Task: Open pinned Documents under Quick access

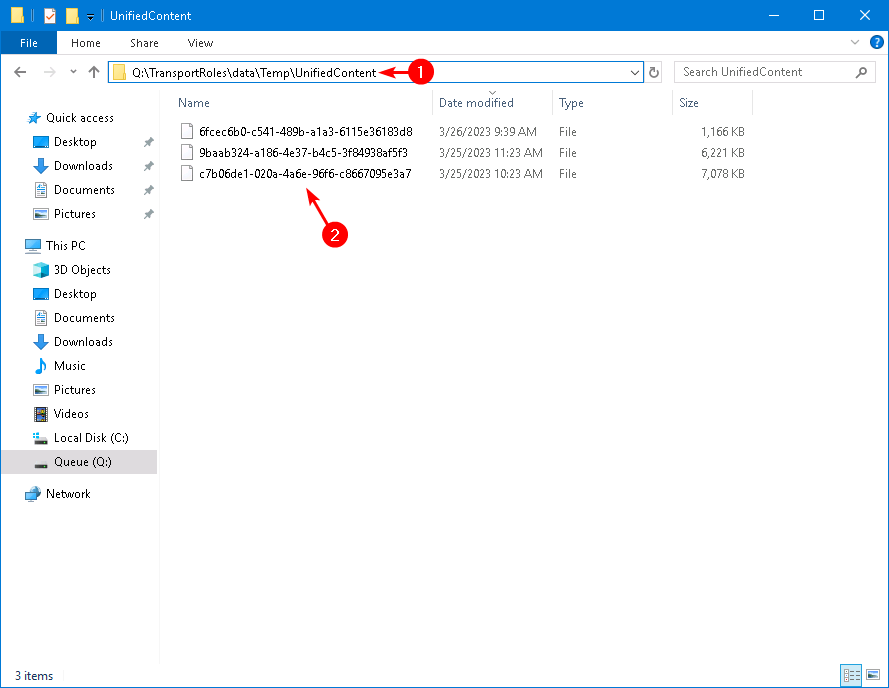Action: (84, 189)
